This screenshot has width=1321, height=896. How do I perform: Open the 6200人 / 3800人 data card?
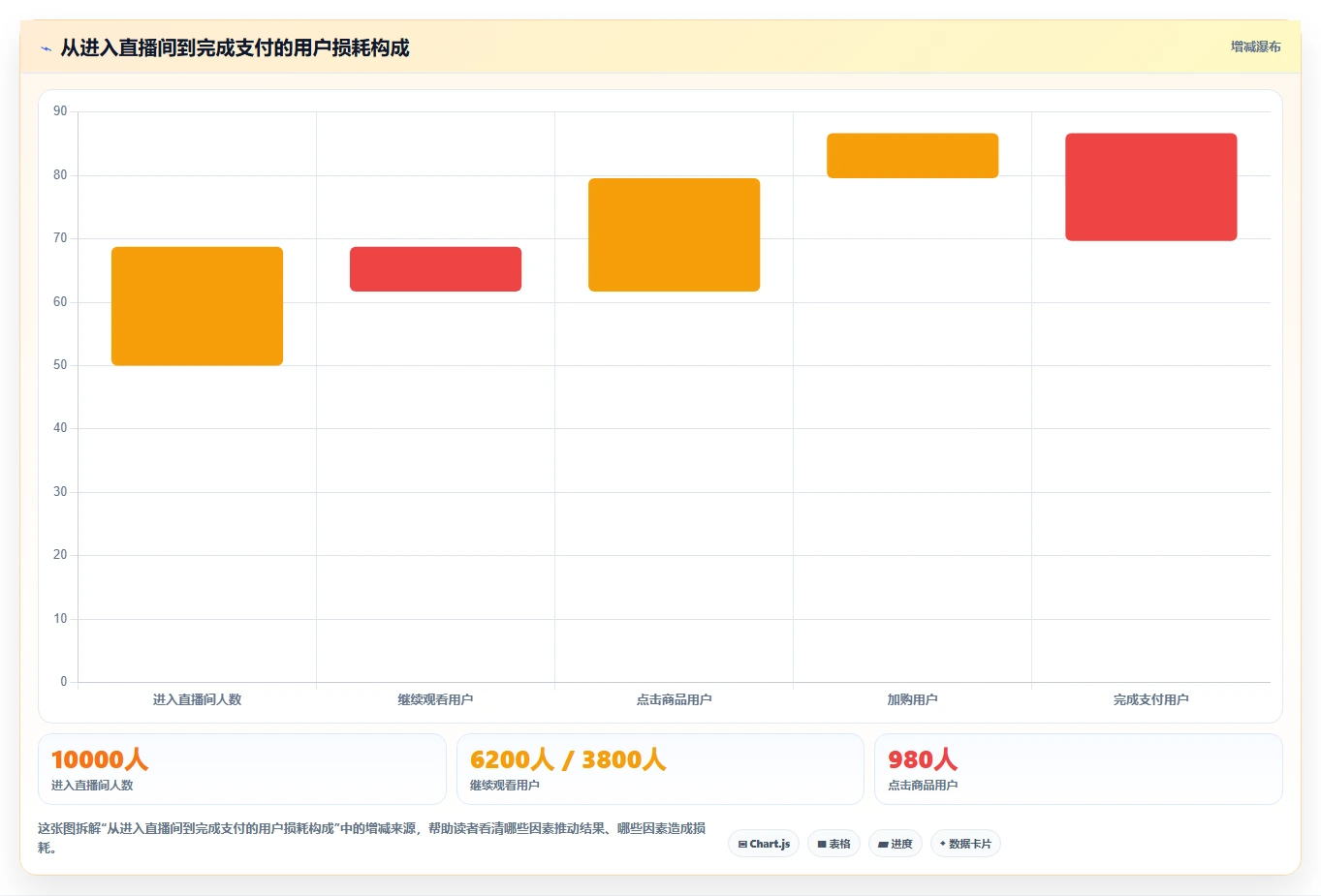coord(660,769)
